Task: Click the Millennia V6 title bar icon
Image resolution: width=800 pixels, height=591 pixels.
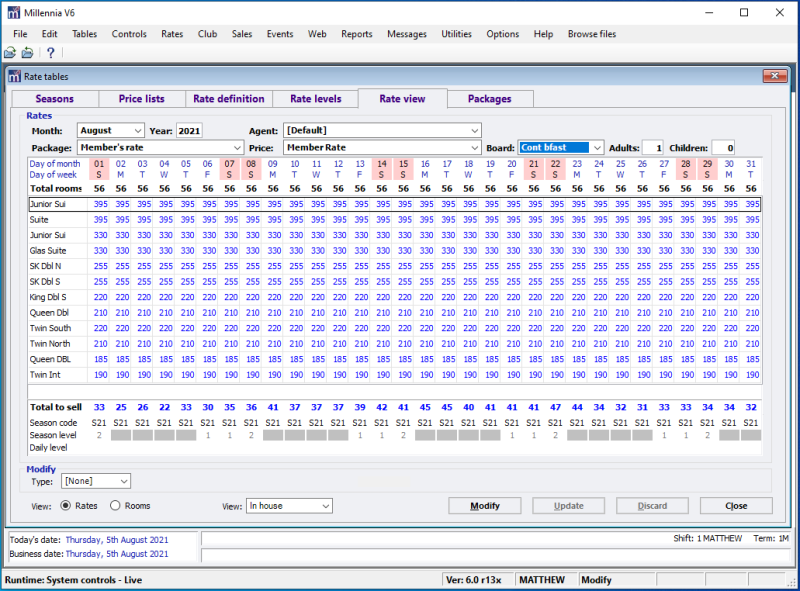Action: click(x=14, y=13)
